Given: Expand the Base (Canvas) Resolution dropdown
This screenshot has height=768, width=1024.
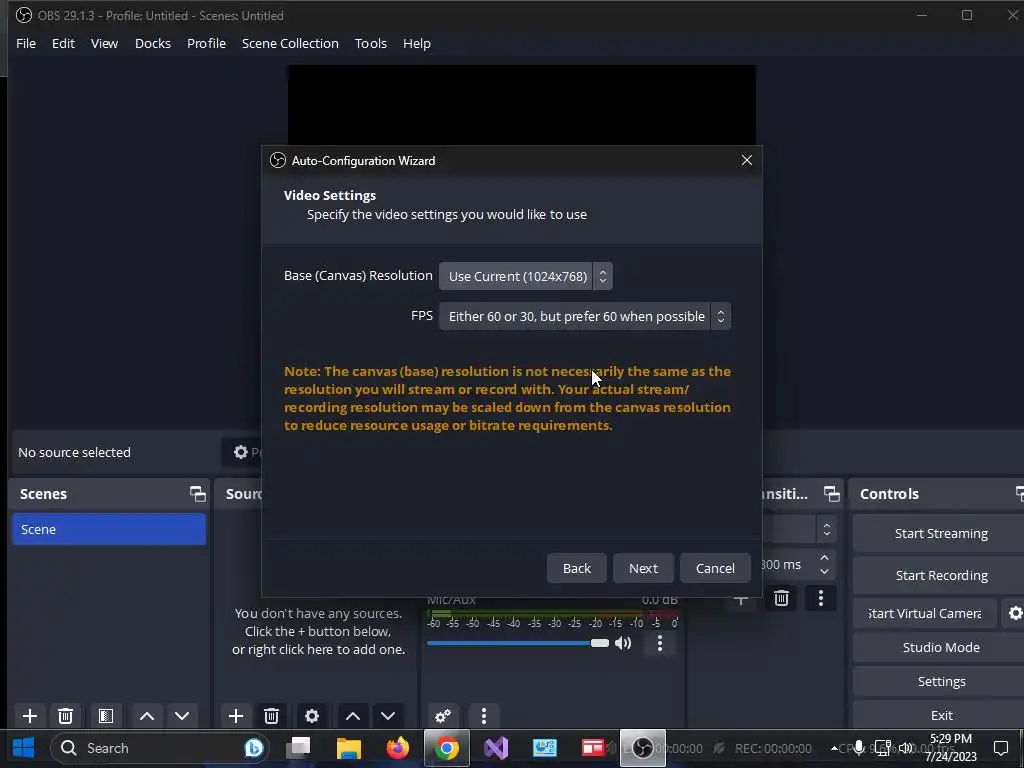Looking at the screenshot, I should tap(526, 276).
